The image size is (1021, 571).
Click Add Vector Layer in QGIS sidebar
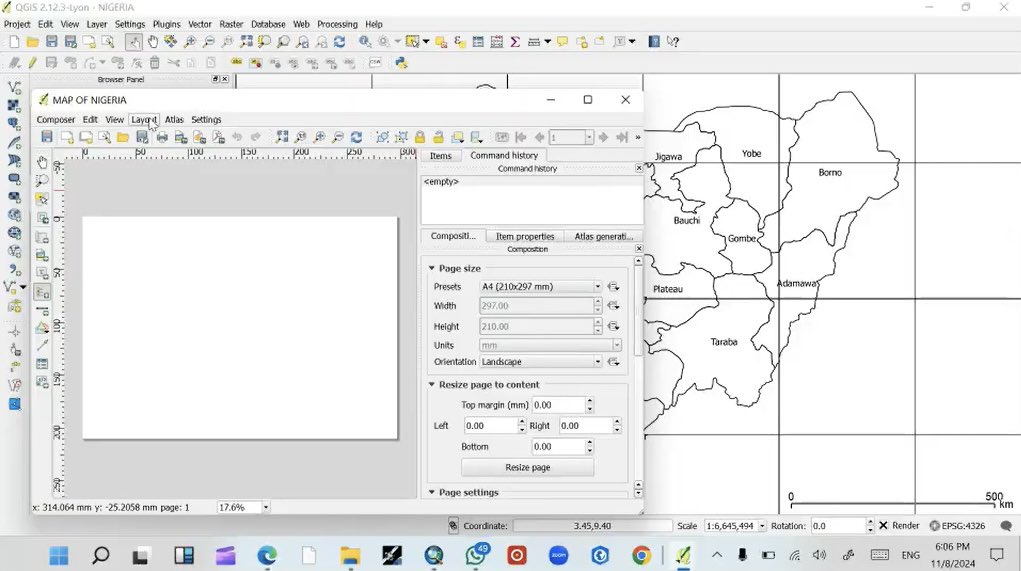pos(14,87)
